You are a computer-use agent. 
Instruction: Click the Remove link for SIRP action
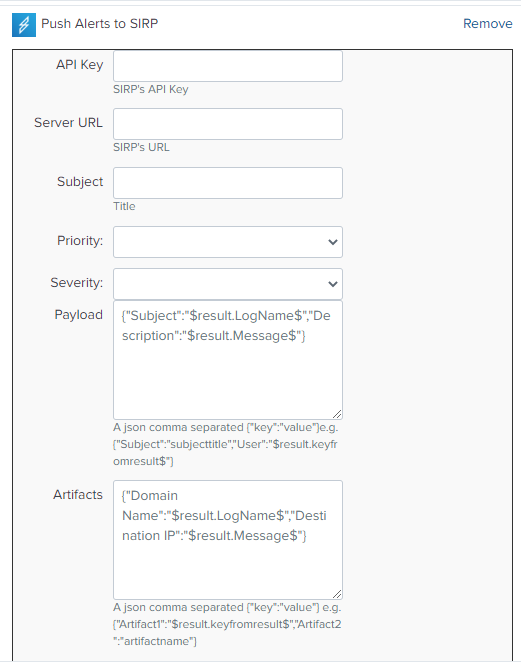(487, 24)
